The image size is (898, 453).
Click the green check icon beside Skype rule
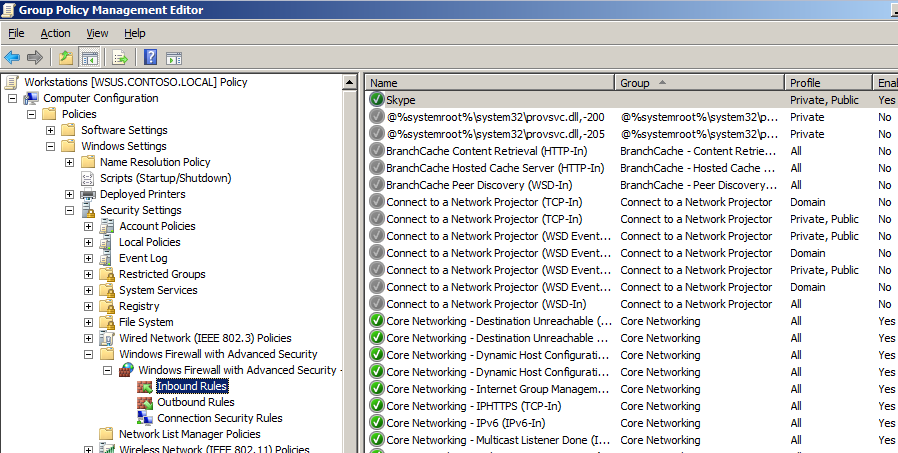(377, 100)
